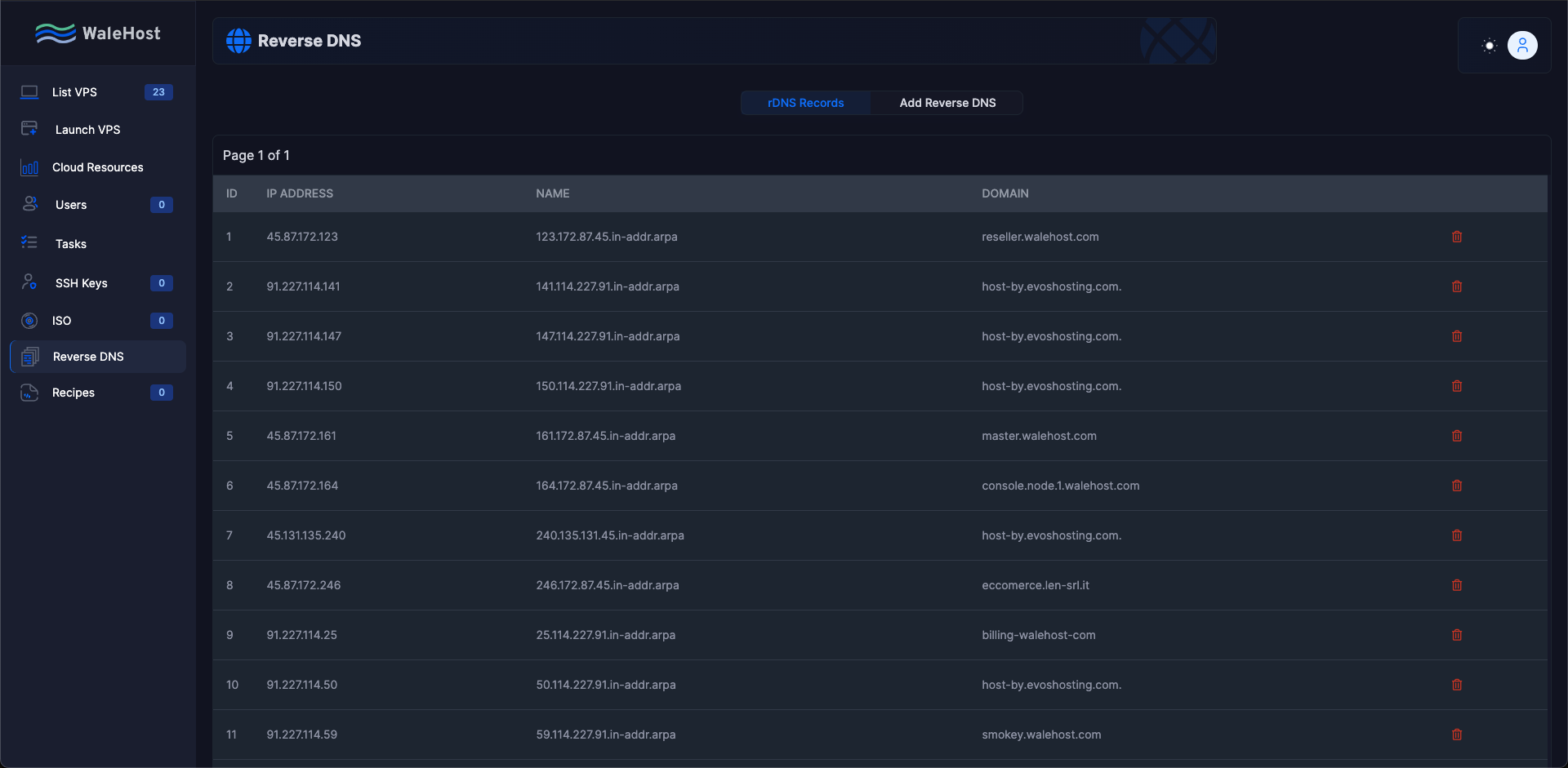
Task: Switch to the rDNS Records tab
Action: point(805,103)
